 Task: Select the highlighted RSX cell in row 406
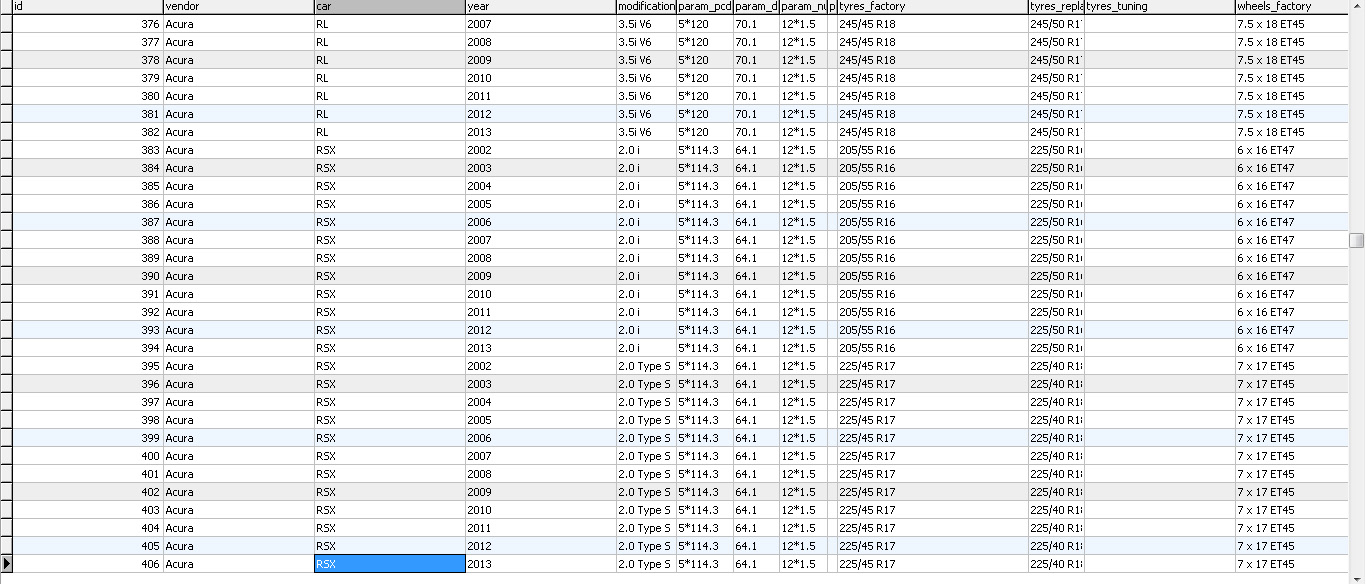tap(389, 564)
